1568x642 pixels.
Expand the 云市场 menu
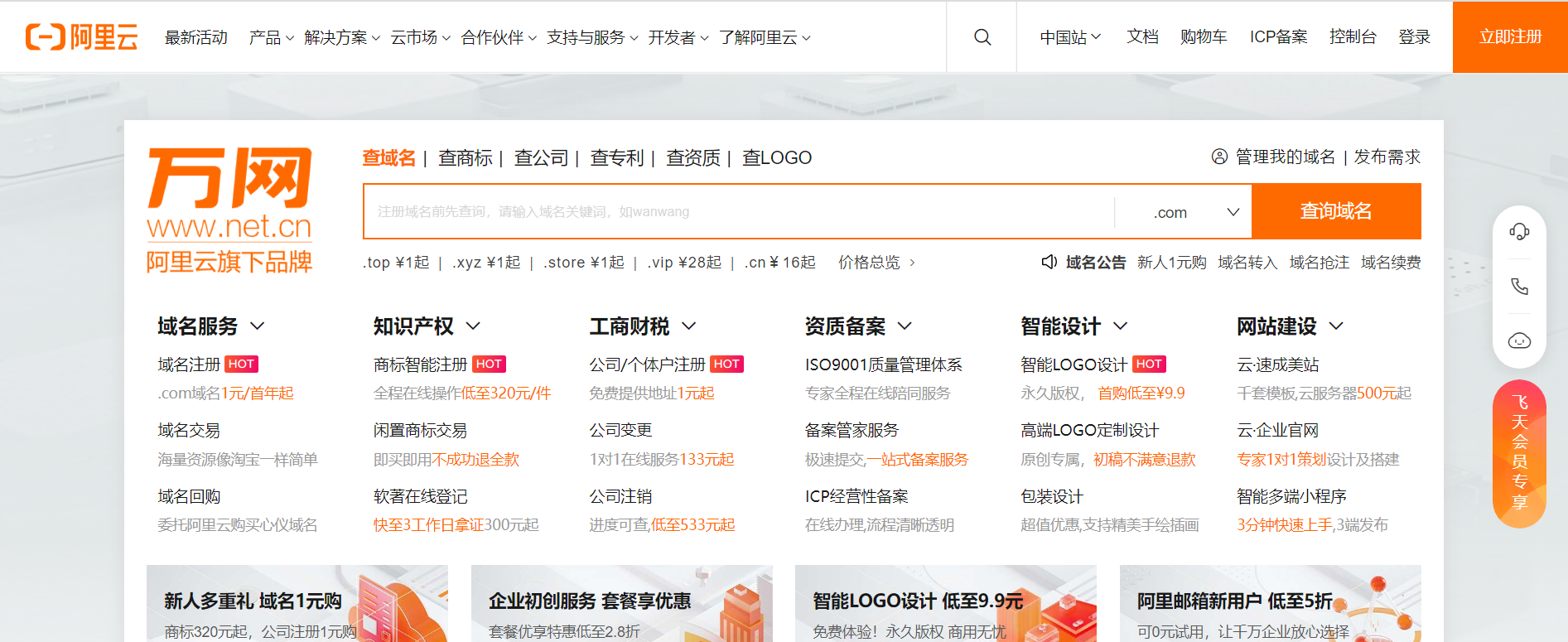pyautogui.click(x=421, y=37)
